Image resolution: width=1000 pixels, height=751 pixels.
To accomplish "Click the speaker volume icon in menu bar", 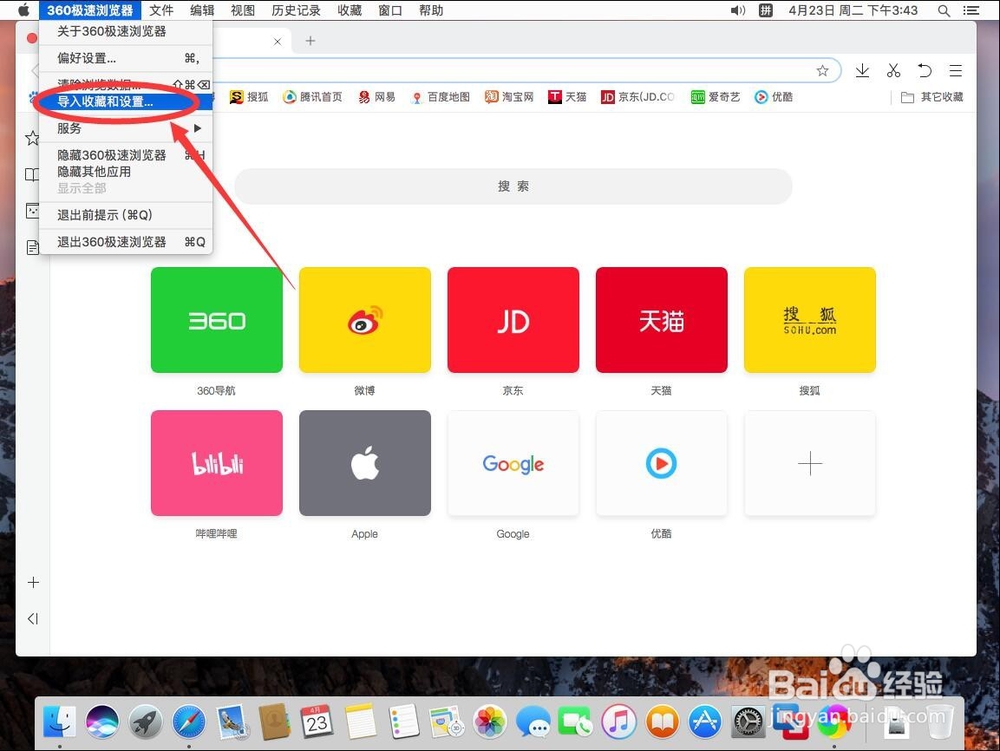I will [738, 11].
